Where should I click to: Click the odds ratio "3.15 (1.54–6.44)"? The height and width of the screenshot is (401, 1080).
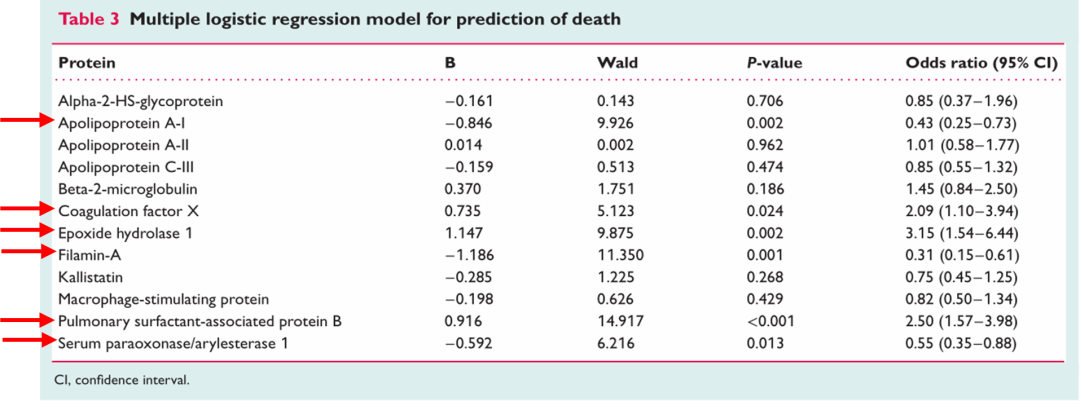coord(960,232)
